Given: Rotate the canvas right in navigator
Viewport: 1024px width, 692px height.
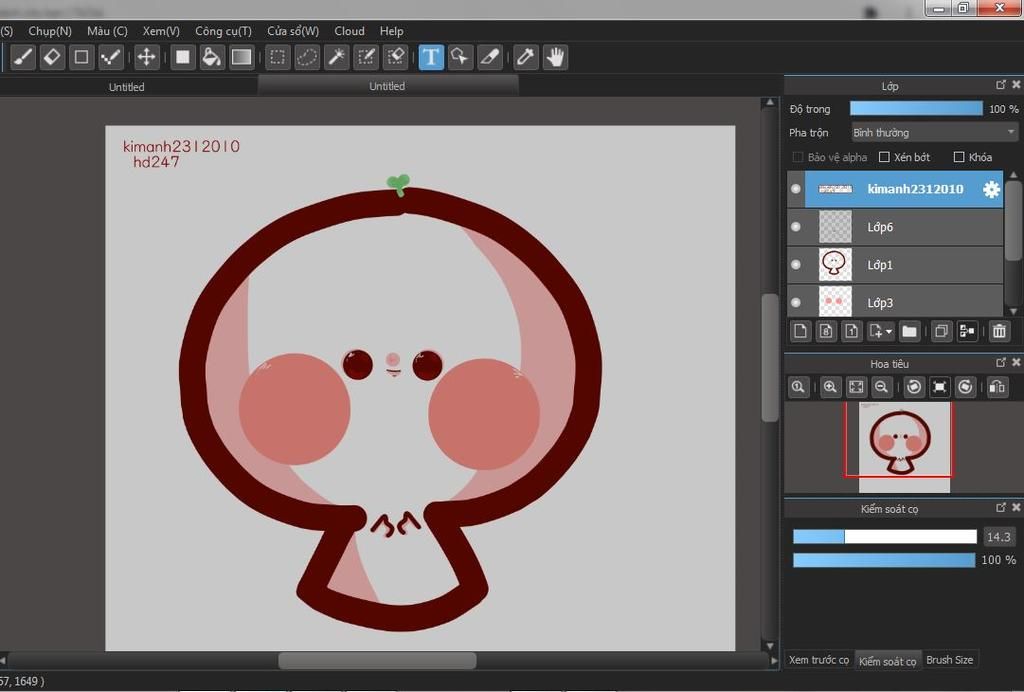Looking at the screenshot, I should click(x=965, y=387).
